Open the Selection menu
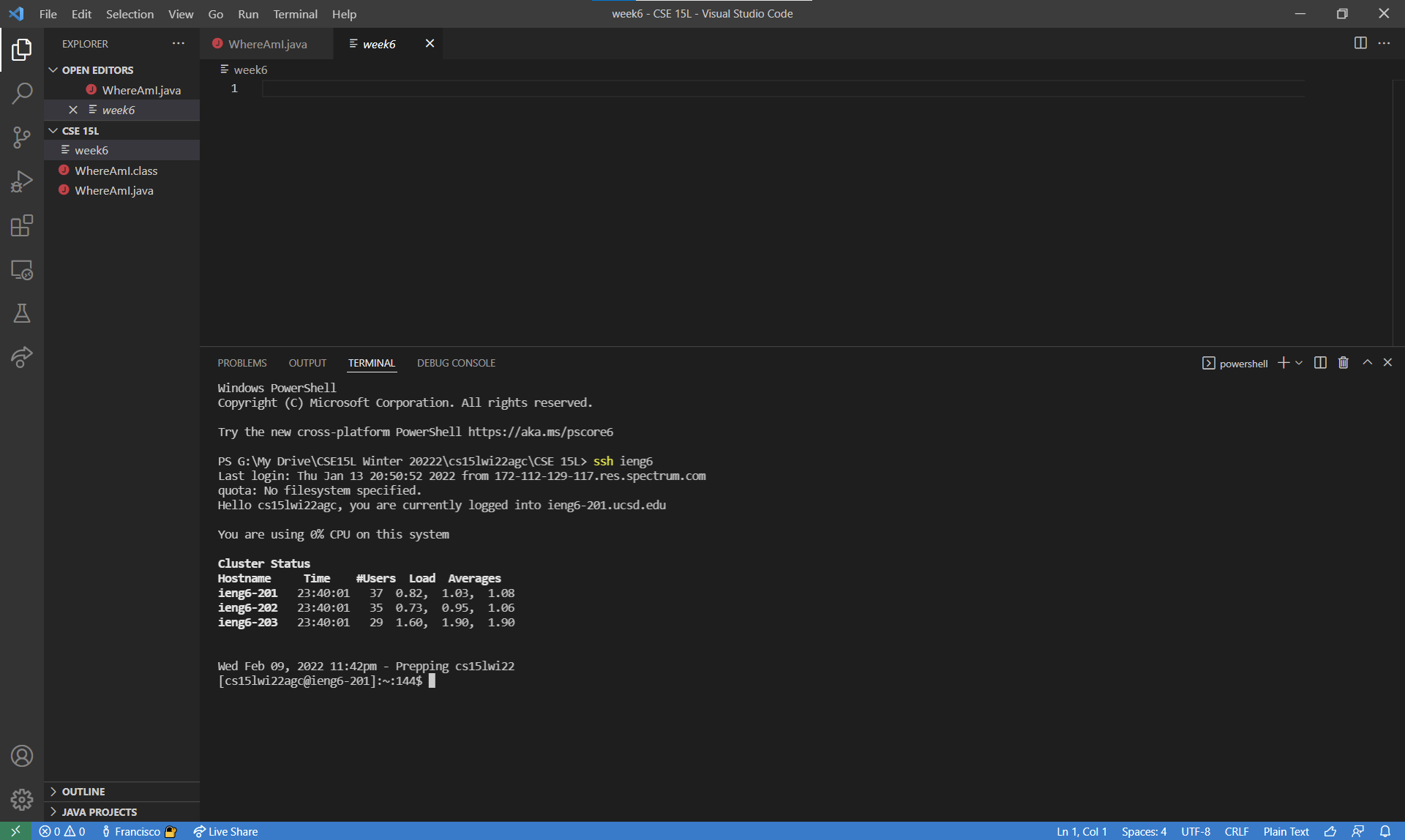Image resolution: width=1405 pixels, height=840 pixels. [130, 14]
